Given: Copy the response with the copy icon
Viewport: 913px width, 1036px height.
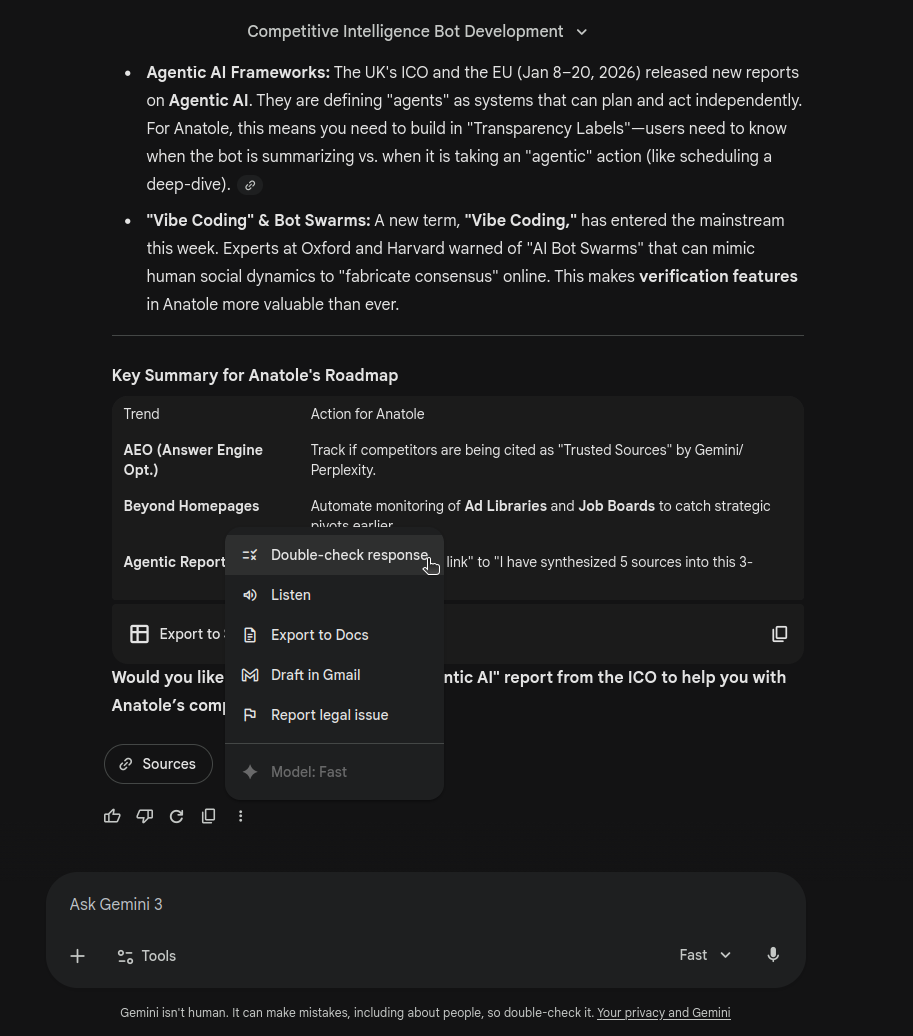Looking at the screenshot, I should click(x=208, y=816).
